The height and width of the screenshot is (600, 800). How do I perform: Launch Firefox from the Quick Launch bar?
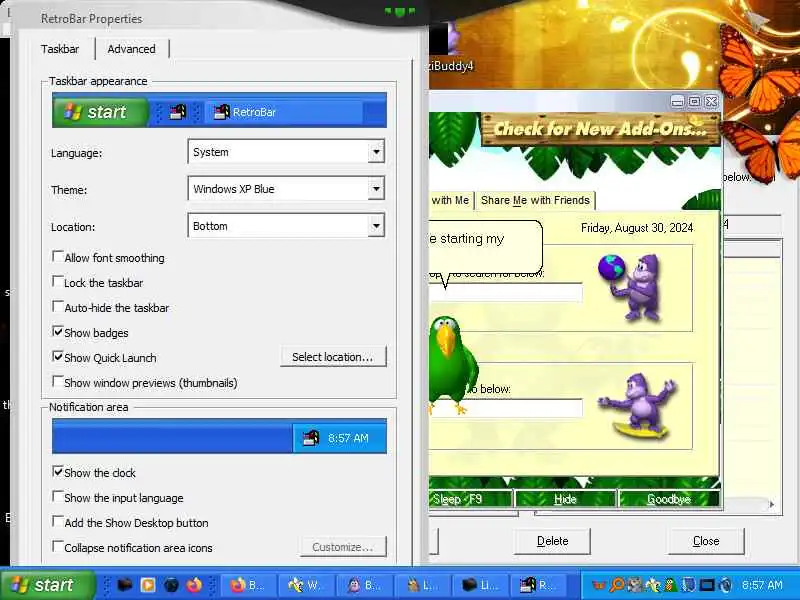pos(194,585)
